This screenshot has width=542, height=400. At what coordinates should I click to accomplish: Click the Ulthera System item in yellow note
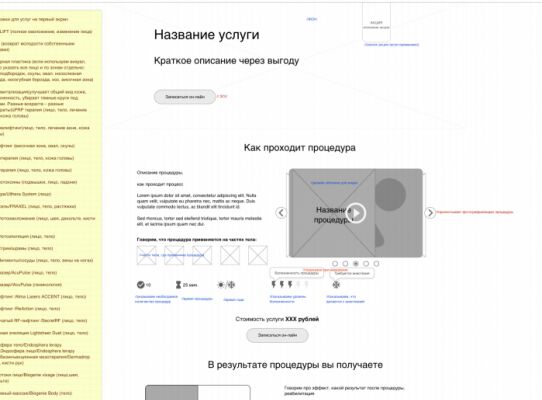point(26,194)
